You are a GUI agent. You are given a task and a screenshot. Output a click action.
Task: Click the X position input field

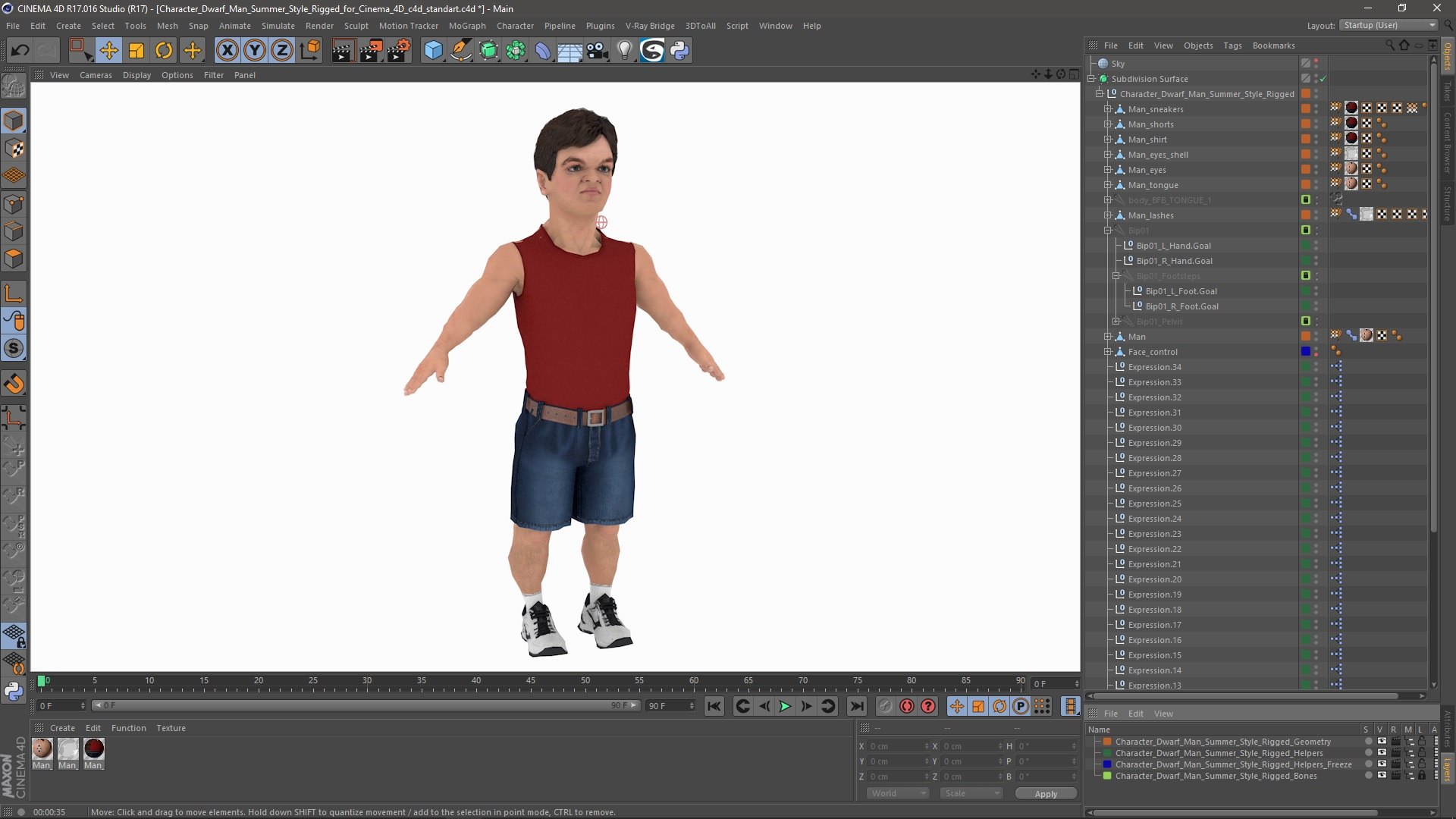coord(898,746)
